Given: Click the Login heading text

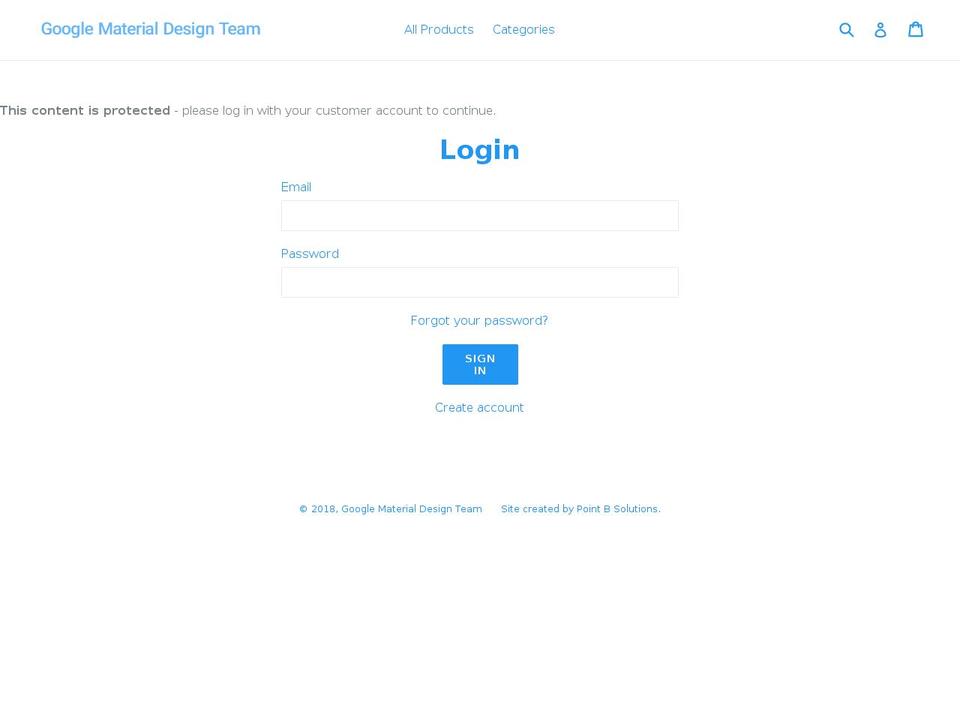Looking at the screenshot, I should click(x=479, y=149).
